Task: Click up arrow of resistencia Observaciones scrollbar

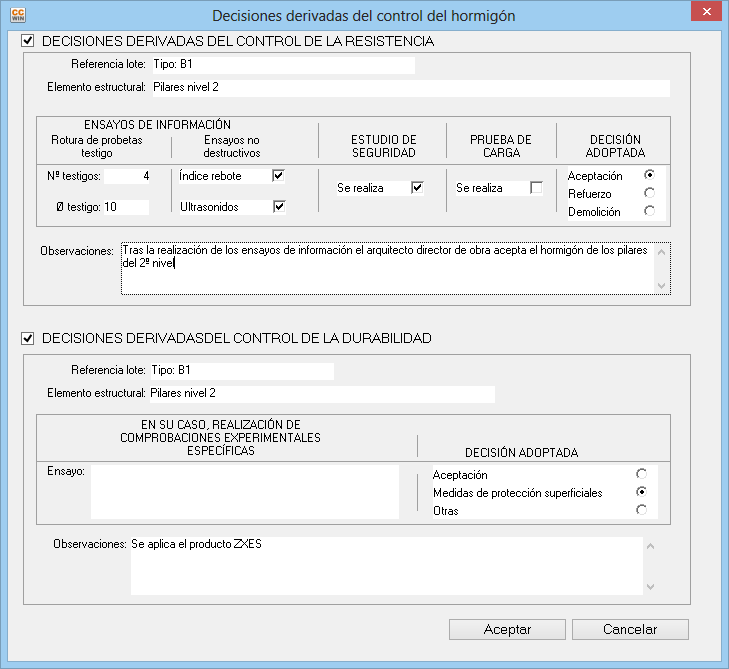Action: click(x=661, y=252)
